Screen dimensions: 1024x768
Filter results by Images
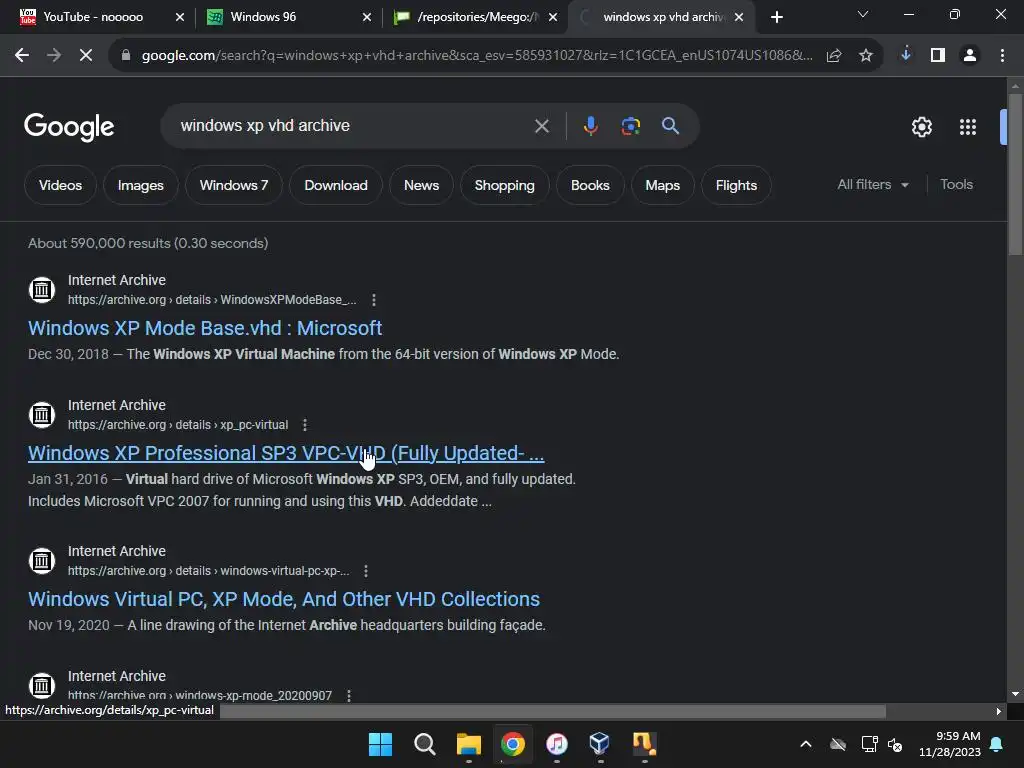[x=140, y=185]
